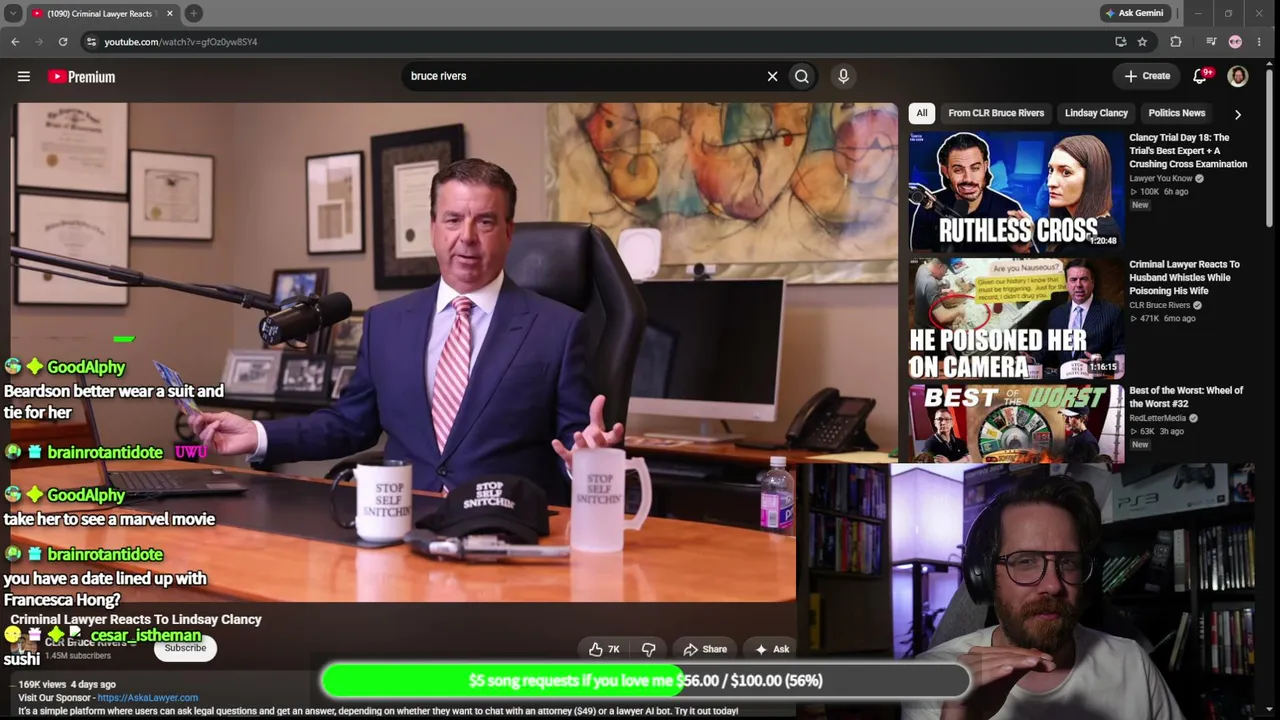1280x720 pixels.
Task: Open the YouTube account avatar menu
Action: pos(1238,76)
